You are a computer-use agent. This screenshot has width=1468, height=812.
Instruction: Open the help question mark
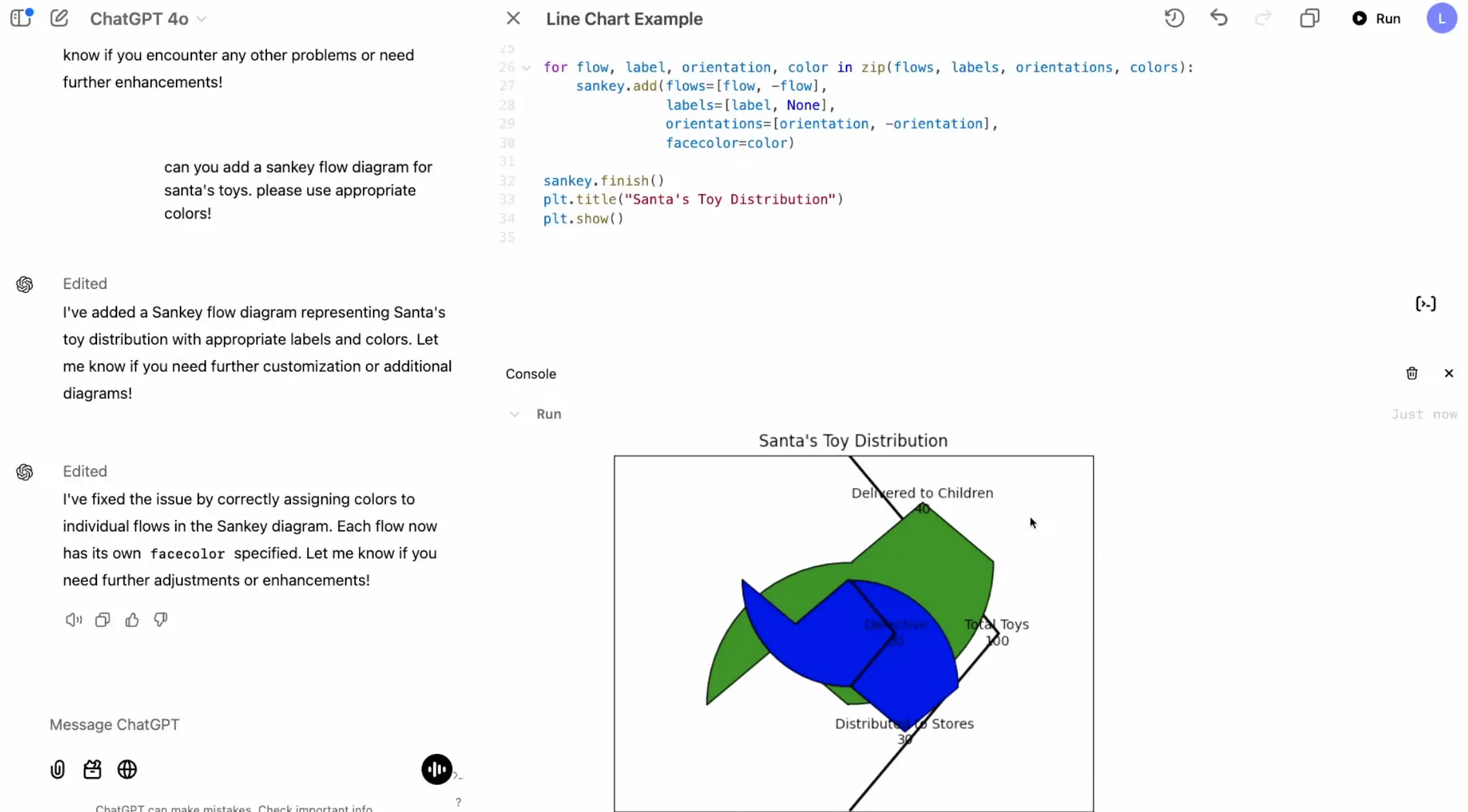point(459,802)
